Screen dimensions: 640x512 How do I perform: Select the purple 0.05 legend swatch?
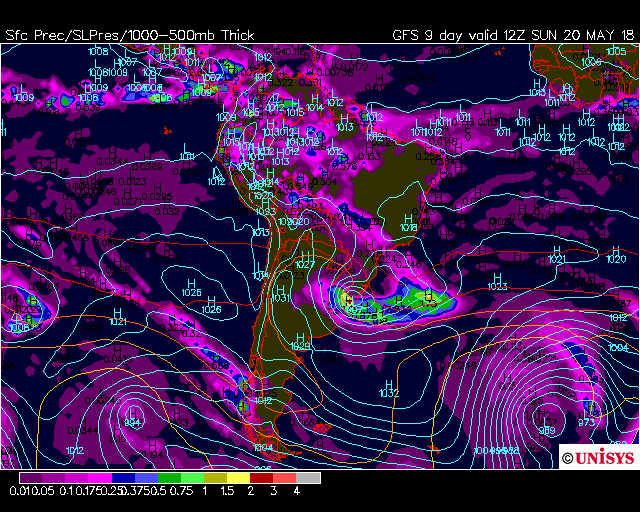(x=54, y=478)
